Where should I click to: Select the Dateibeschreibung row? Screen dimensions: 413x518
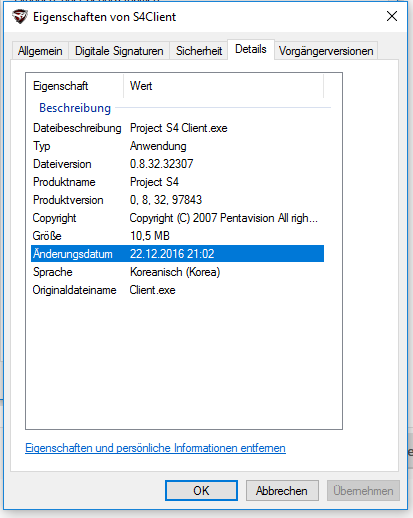click(x=177, y=128)
